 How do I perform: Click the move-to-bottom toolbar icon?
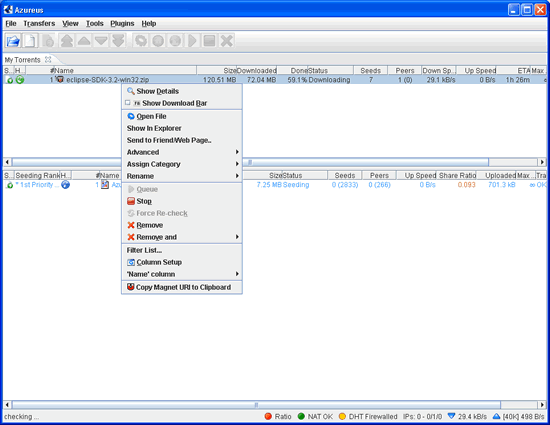(x=118, y=41)
